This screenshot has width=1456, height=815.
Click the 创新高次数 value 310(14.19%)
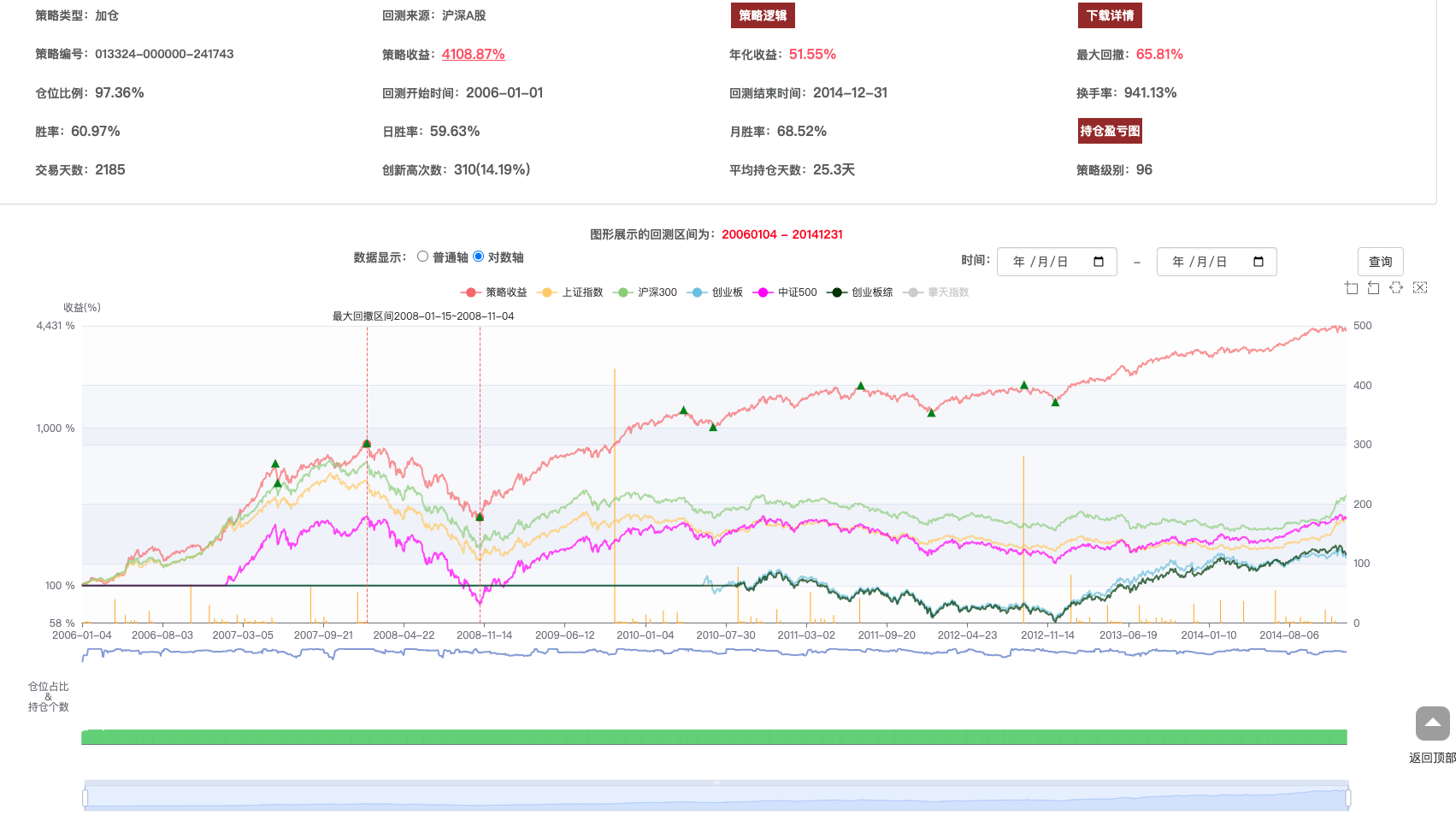point(492,169)
